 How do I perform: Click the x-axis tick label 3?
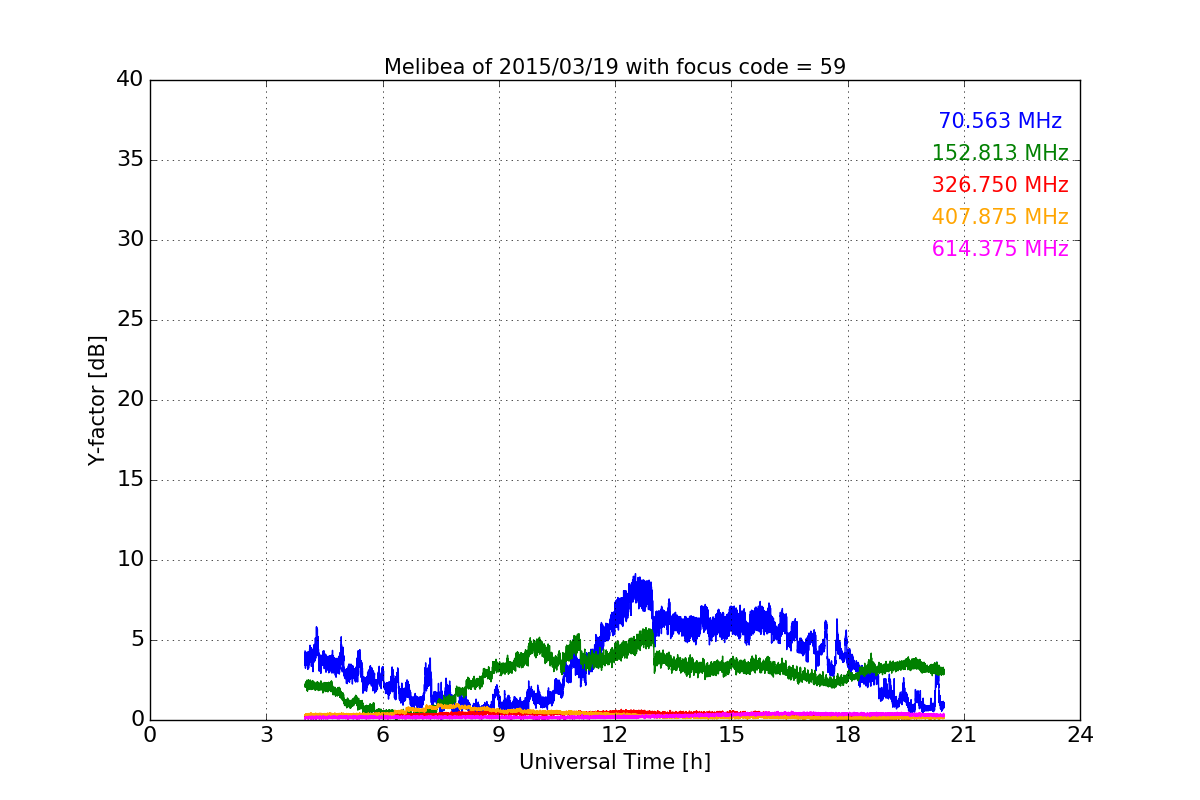(x=266, y=734)
